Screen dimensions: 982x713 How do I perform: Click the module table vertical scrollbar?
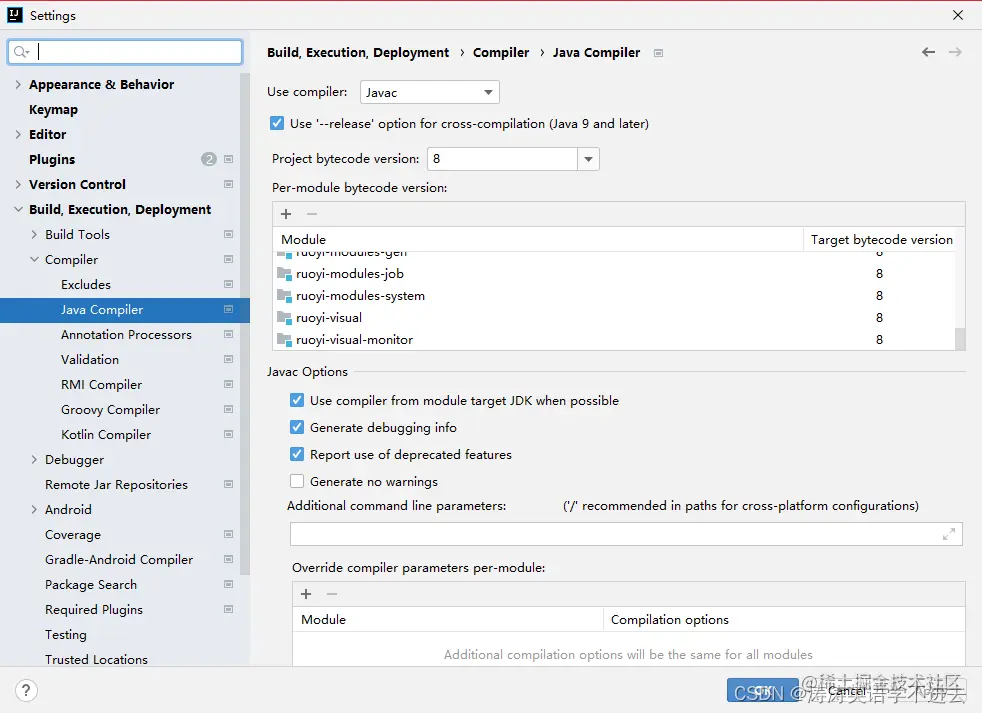[959, 338]
